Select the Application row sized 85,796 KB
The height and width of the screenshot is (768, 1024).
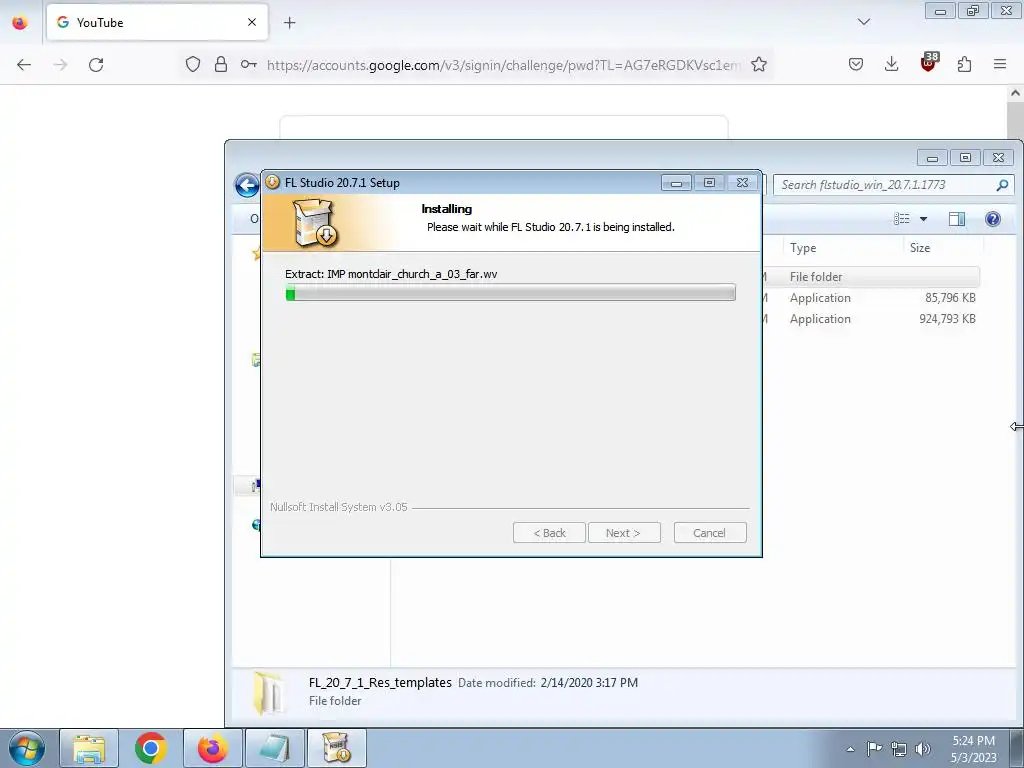click(x=871, y=298)
